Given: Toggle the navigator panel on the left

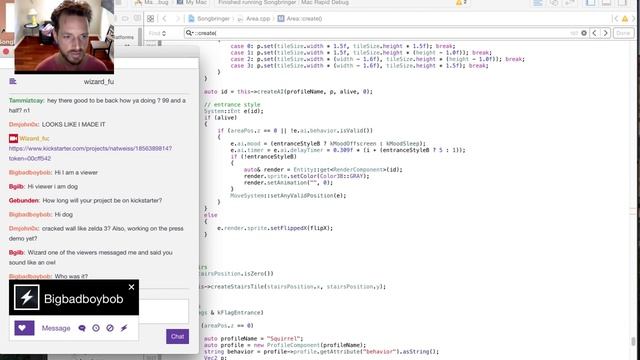Looking at the screenshot, I should (591, 3).
